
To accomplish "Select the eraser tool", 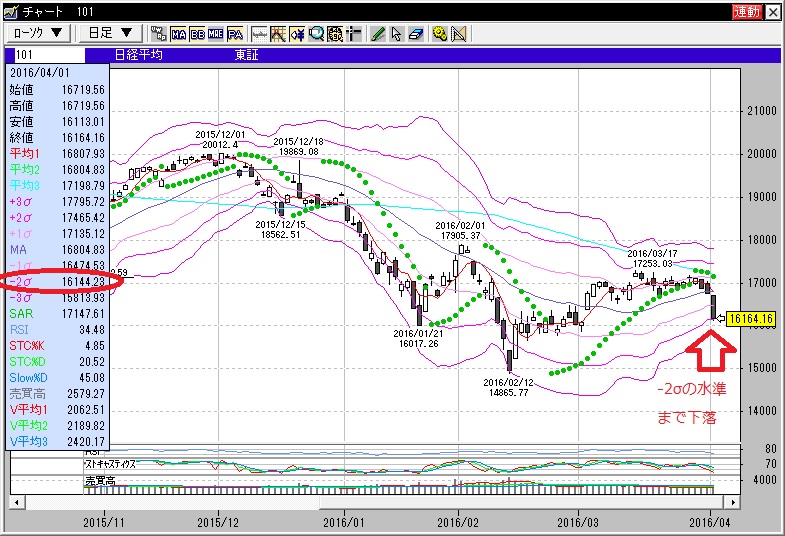I will click(x=416, y=34).
